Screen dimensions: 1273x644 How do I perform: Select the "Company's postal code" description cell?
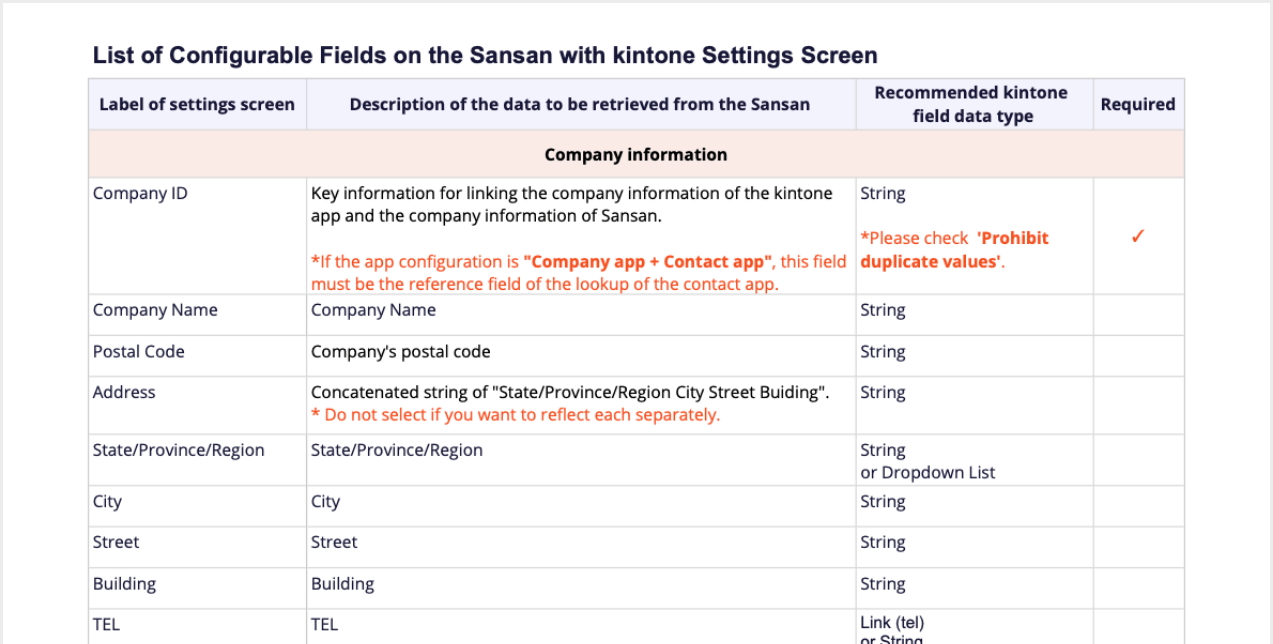[400, 352]
